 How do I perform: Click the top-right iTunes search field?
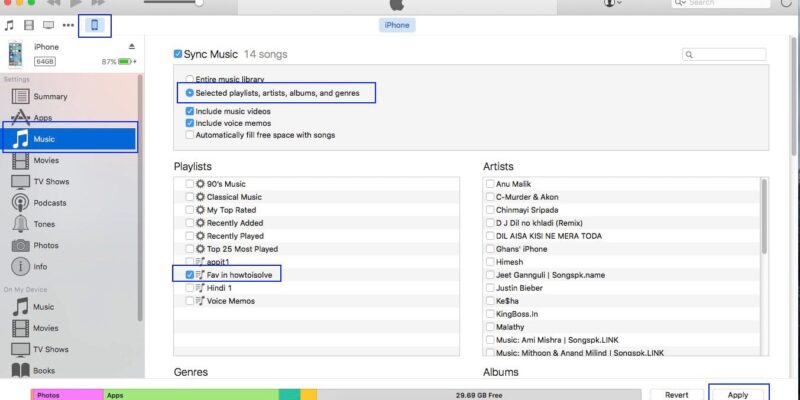point(720,3)
